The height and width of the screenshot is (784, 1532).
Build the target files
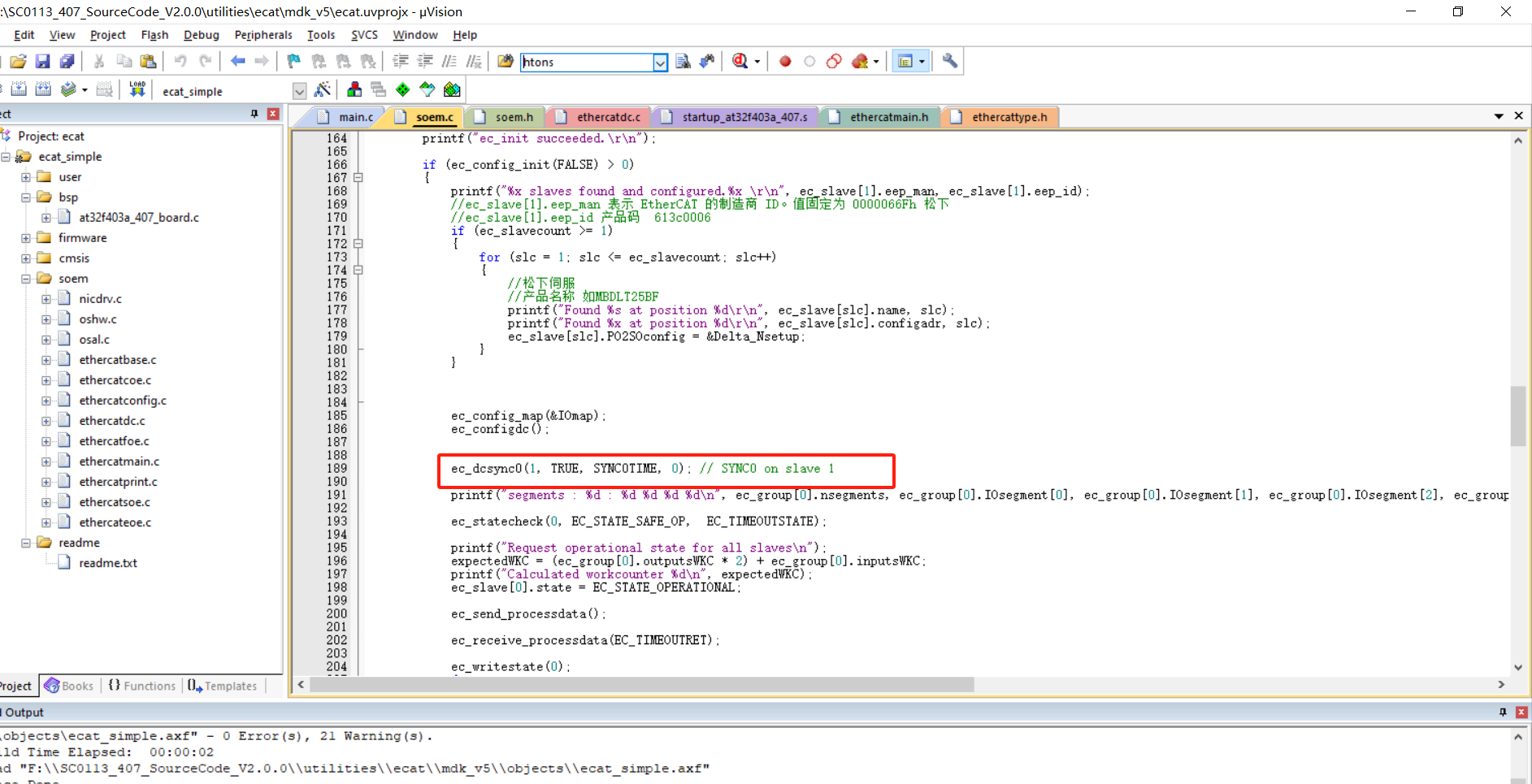click(19, 89)
